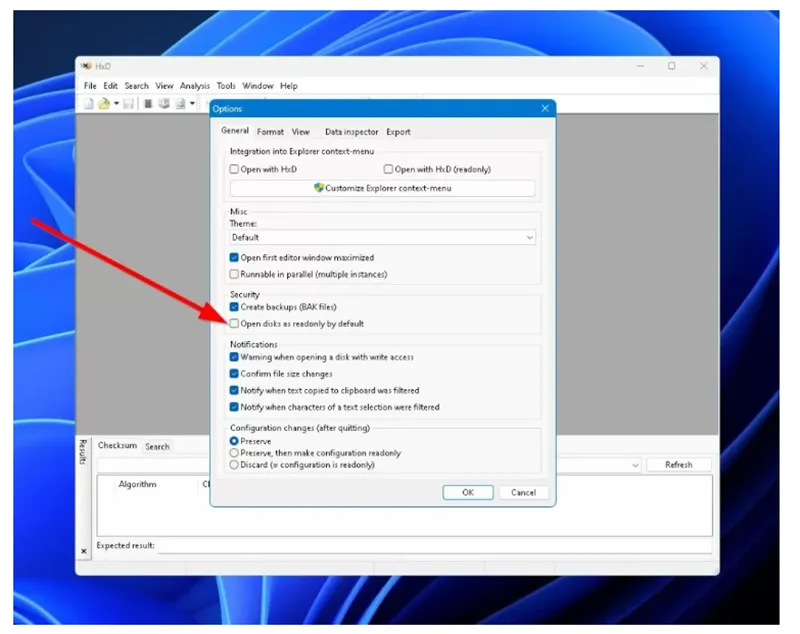Click the New file icon in HxD toolbar

89,104
